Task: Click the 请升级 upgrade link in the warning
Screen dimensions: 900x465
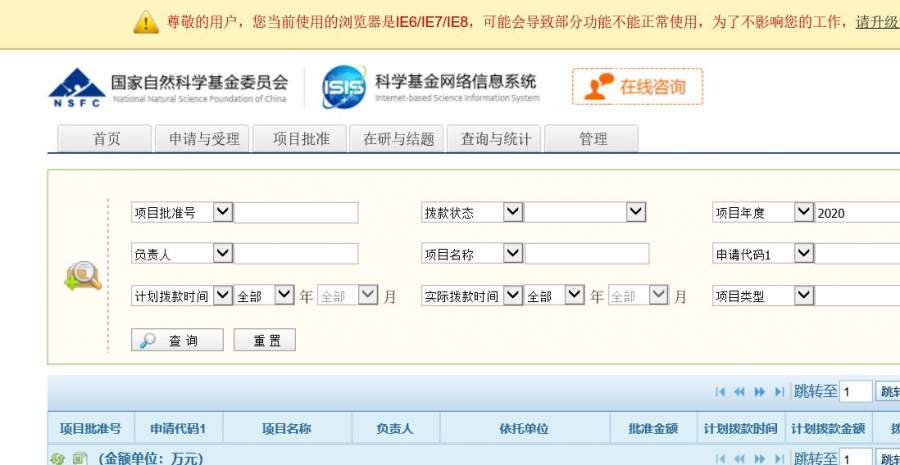Action: (x=878, y=22)
